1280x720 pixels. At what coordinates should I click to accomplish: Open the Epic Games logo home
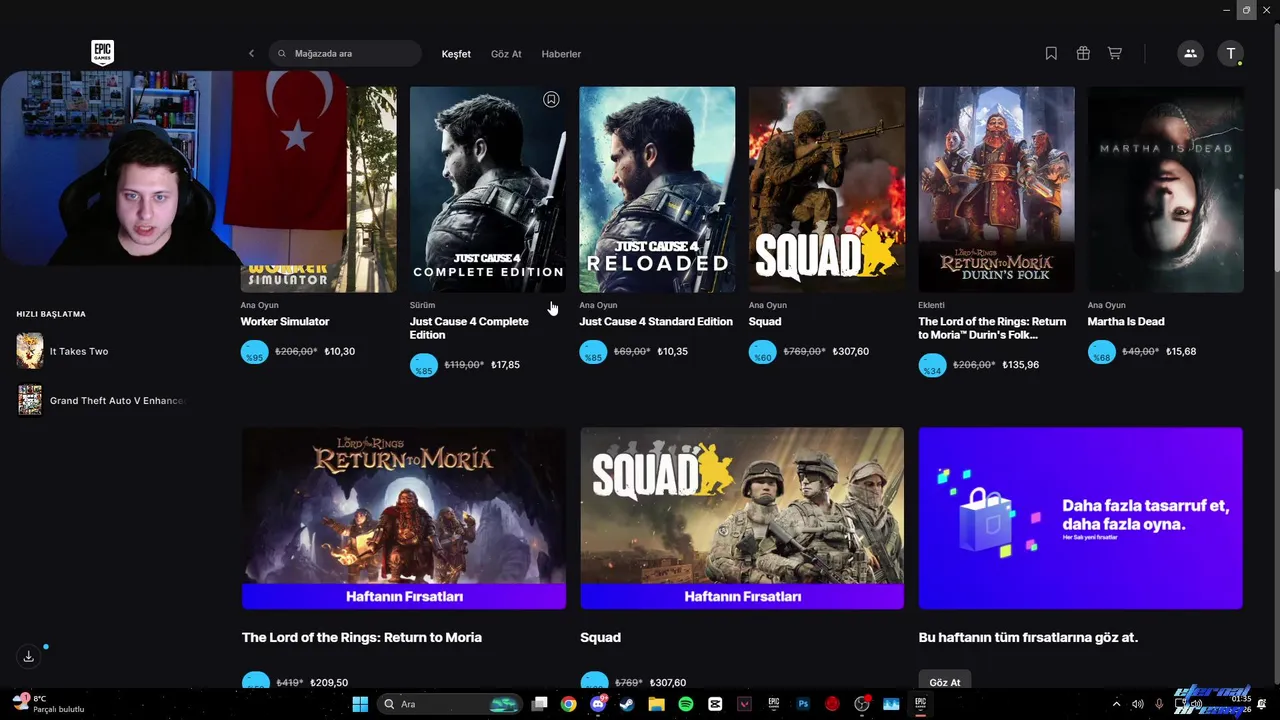pyautogui.click(x=102, y=53)
